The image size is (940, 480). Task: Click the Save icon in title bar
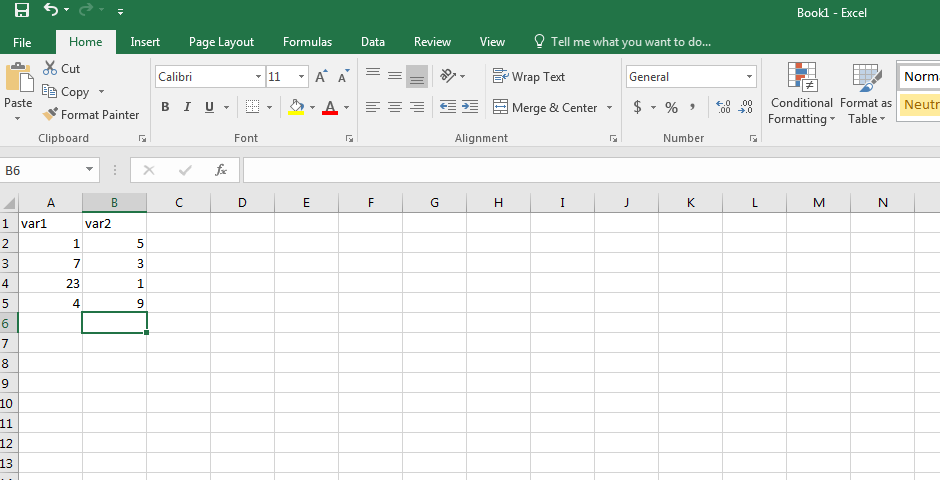tap(21, 11)
